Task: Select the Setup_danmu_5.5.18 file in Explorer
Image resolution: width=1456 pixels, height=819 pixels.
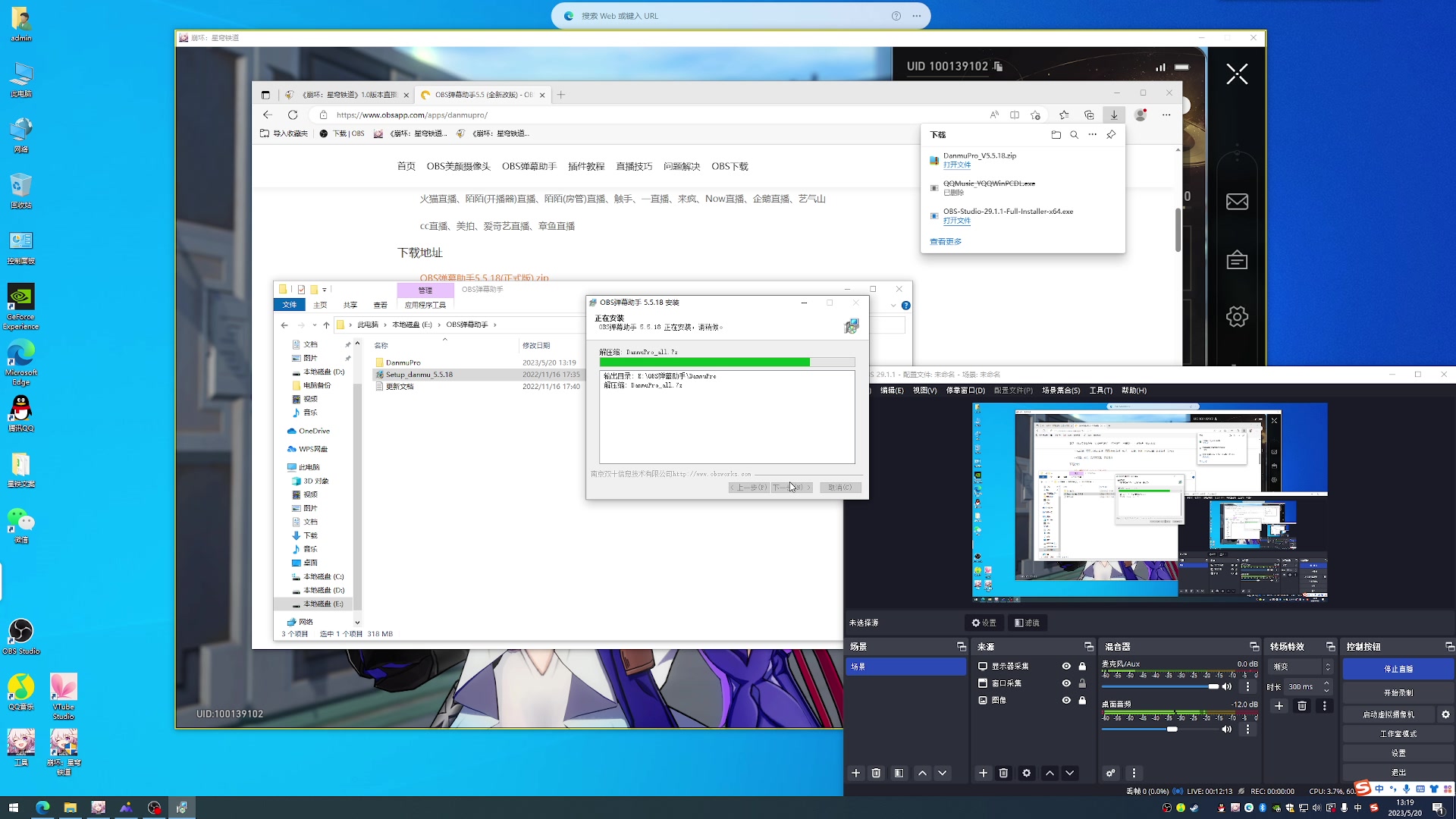Action: coord(479,375)
